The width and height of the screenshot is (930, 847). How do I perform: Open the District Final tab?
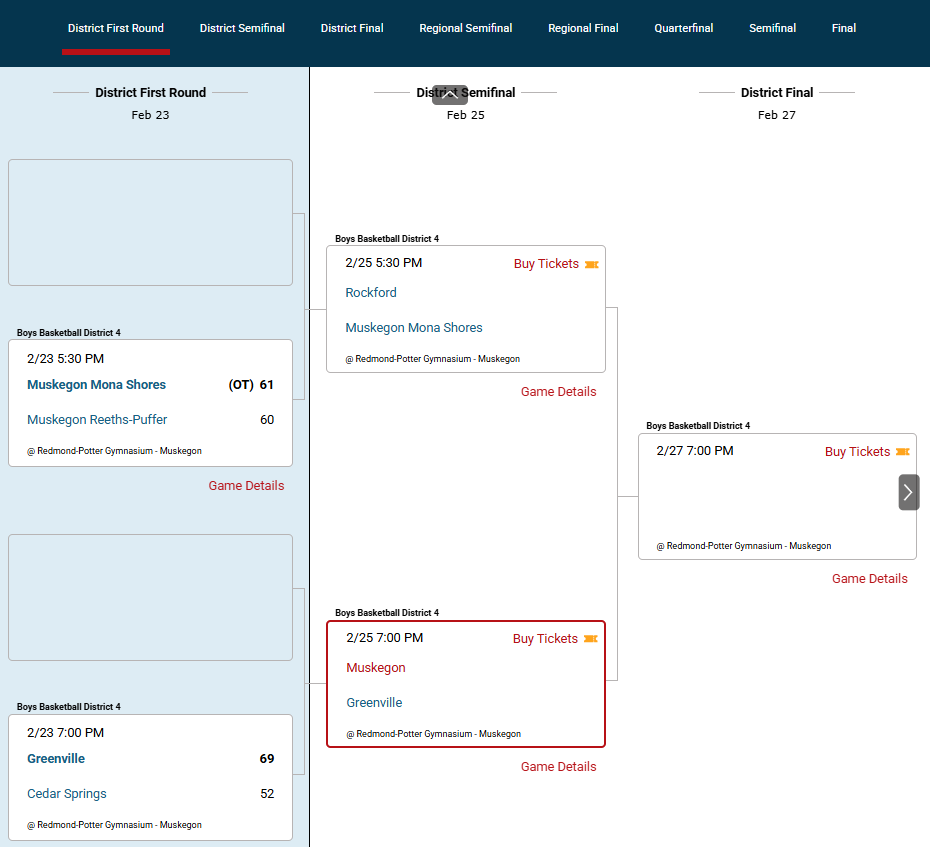point(352,28)
